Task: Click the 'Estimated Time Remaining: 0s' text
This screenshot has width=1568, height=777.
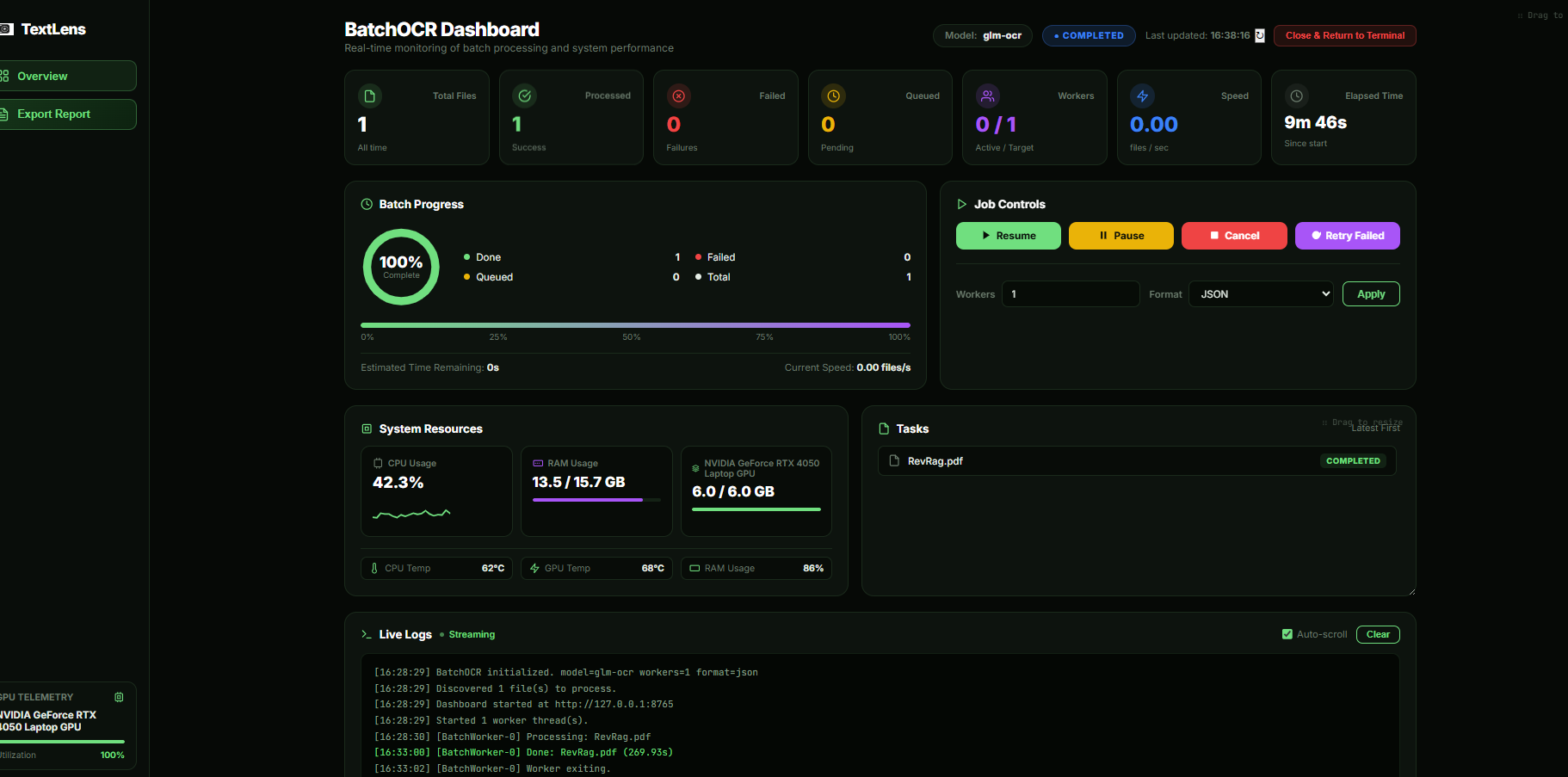Action: [429, 367]
